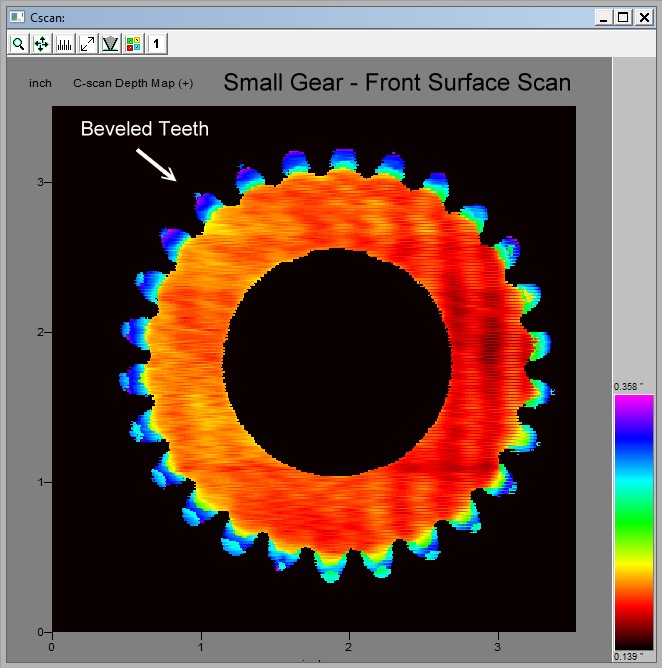Click the center hole of gear image
This screenshot has height=669, width=663.
click(x=337, y=362)
